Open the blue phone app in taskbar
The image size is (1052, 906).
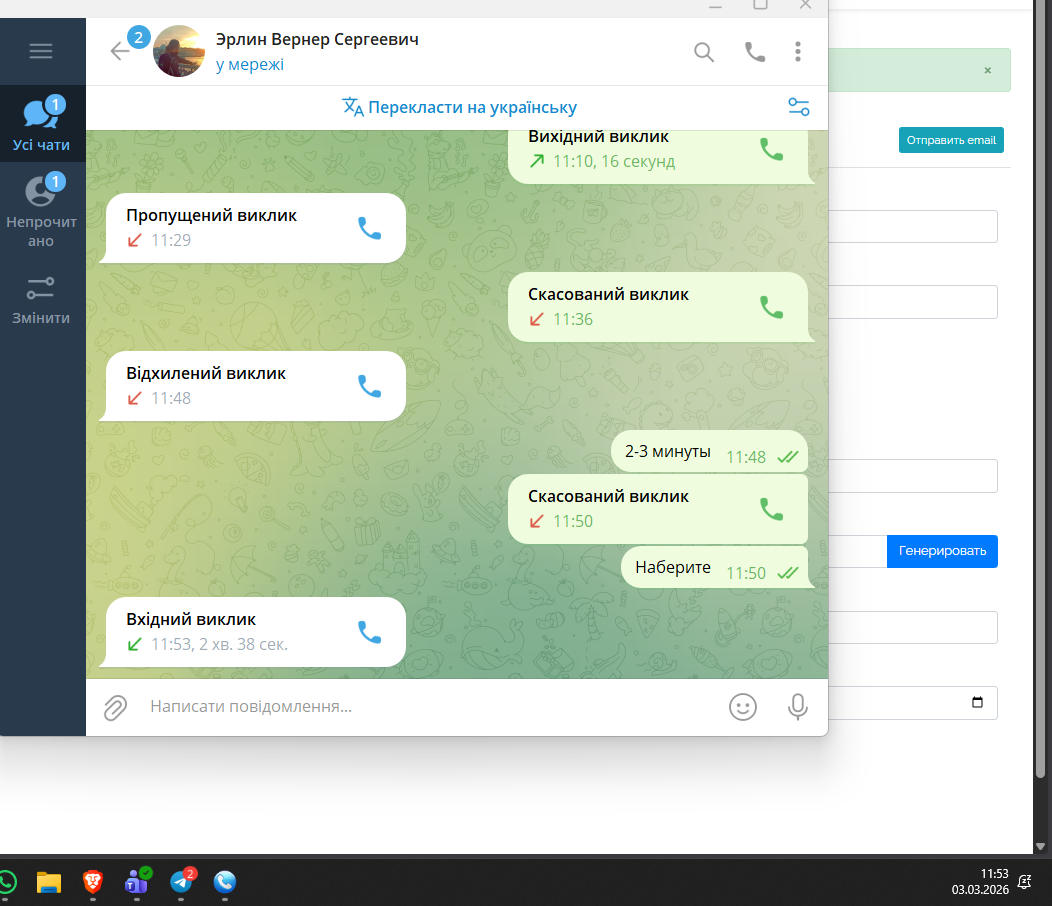[225, 882]
